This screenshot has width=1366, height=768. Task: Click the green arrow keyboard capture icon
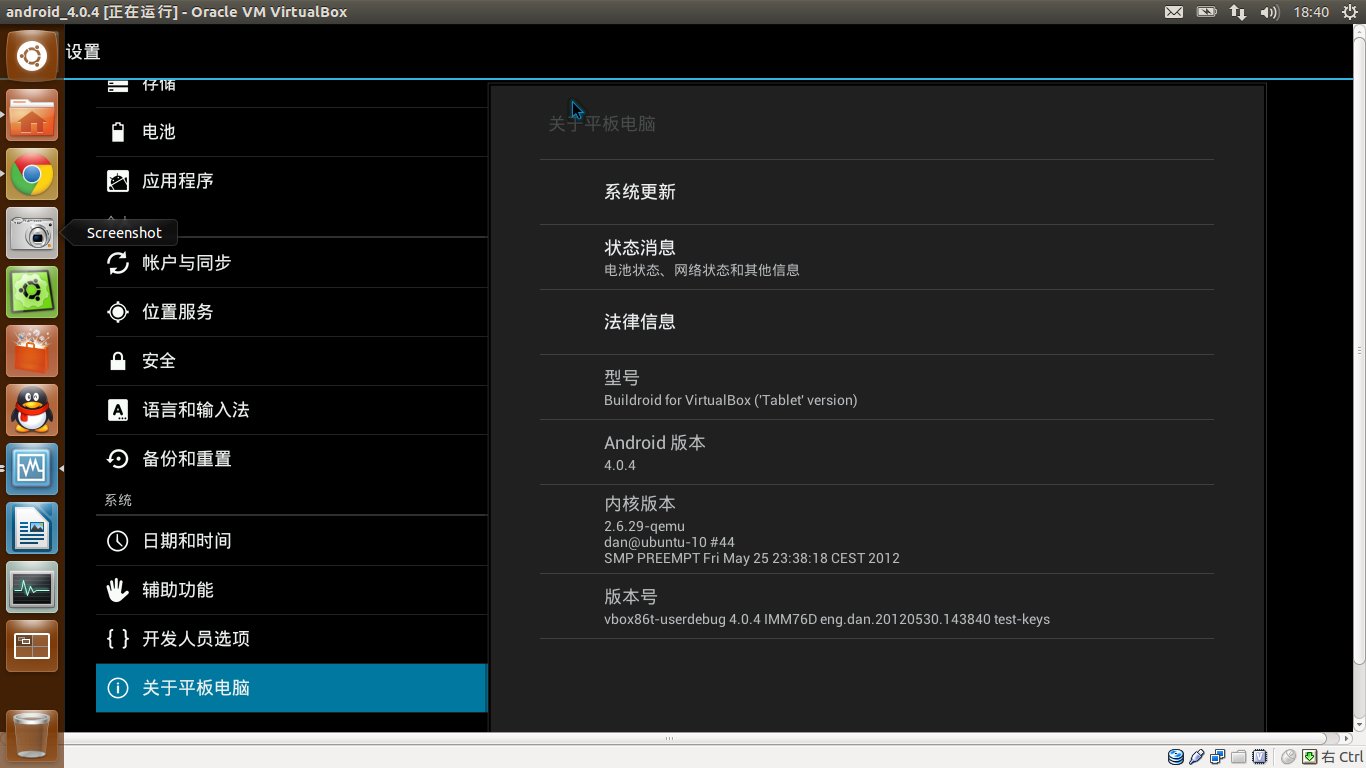[x=1309, y=757]
